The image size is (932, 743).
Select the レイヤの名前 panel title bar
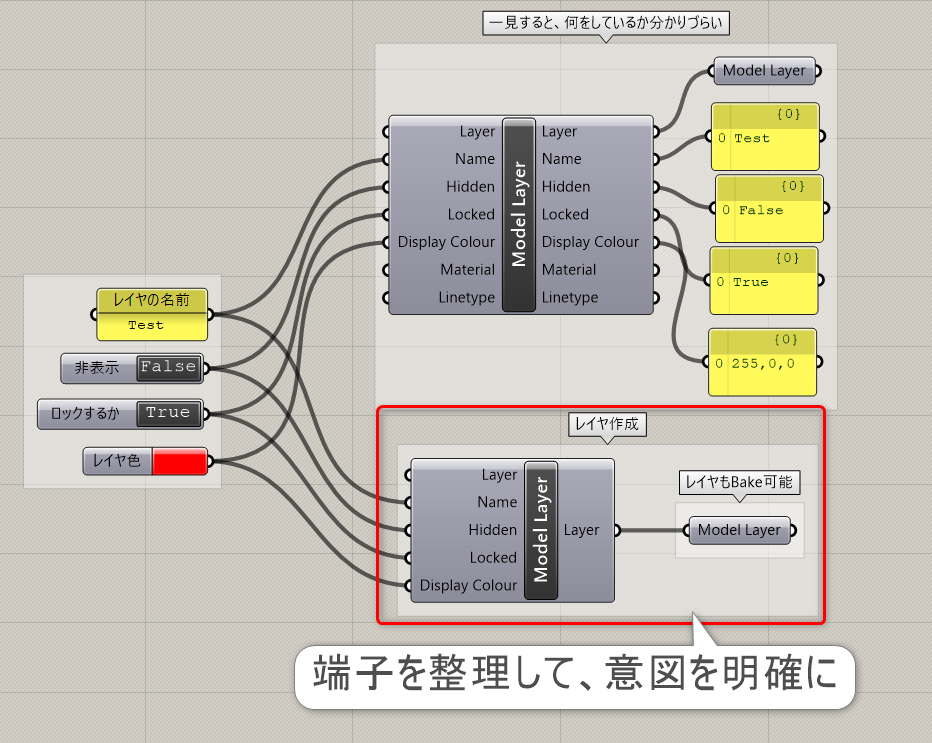point(152,301)
